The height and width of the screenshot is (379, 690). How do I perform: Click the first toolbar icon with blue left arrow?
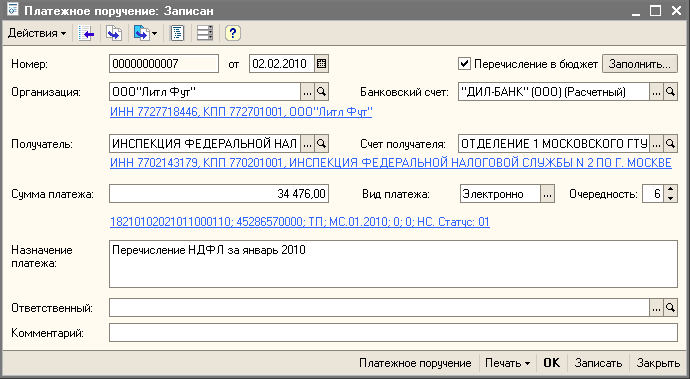pos(86,33)
